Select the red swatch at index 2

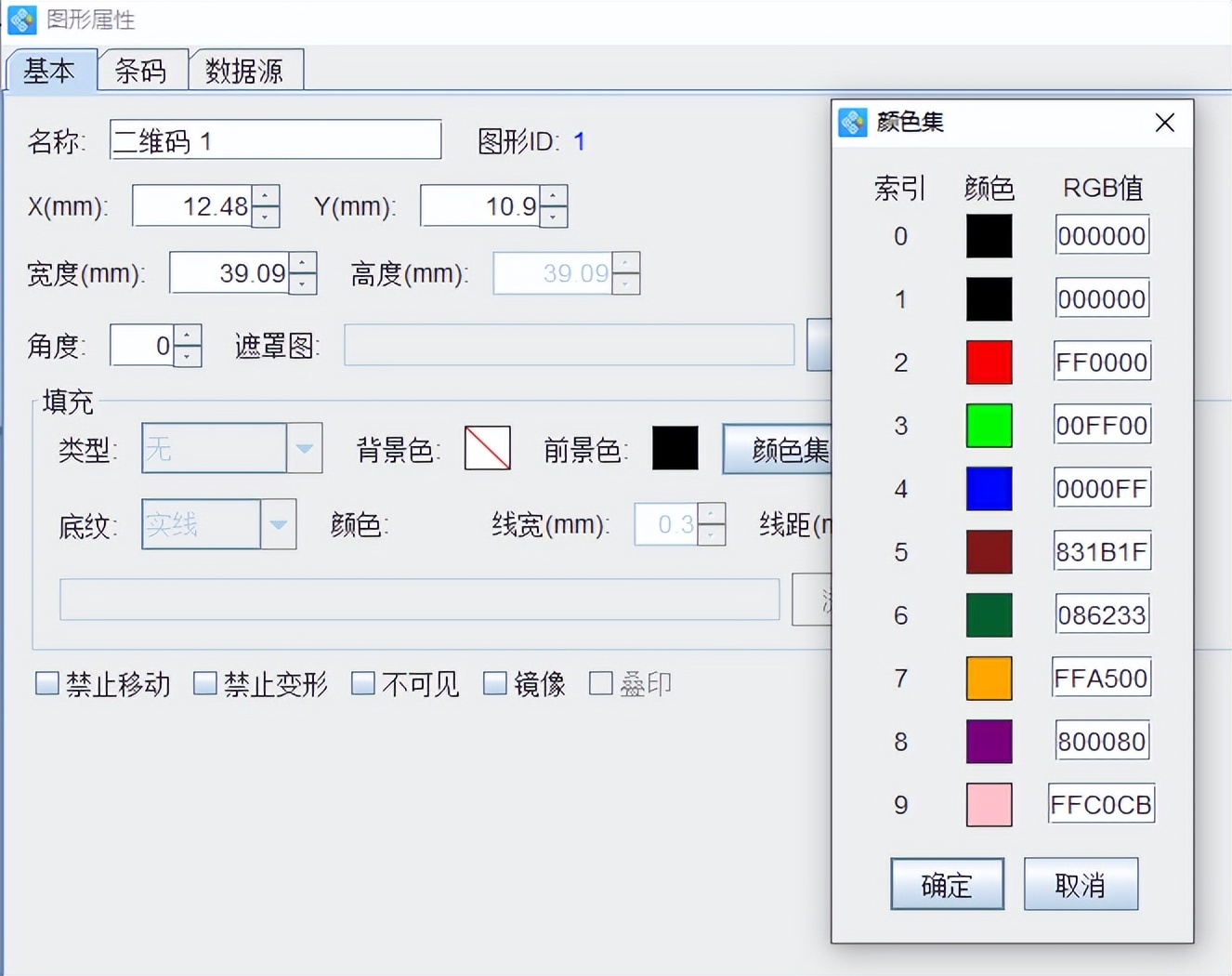(x=989, y=363)
